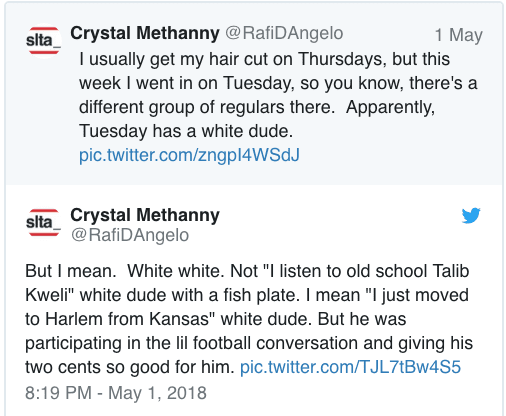The height and width of the screenshot is (416, 506).
Task: Click the 8:19 PM - May 1, 2018 timestamp
Action: tap(116, 393)
